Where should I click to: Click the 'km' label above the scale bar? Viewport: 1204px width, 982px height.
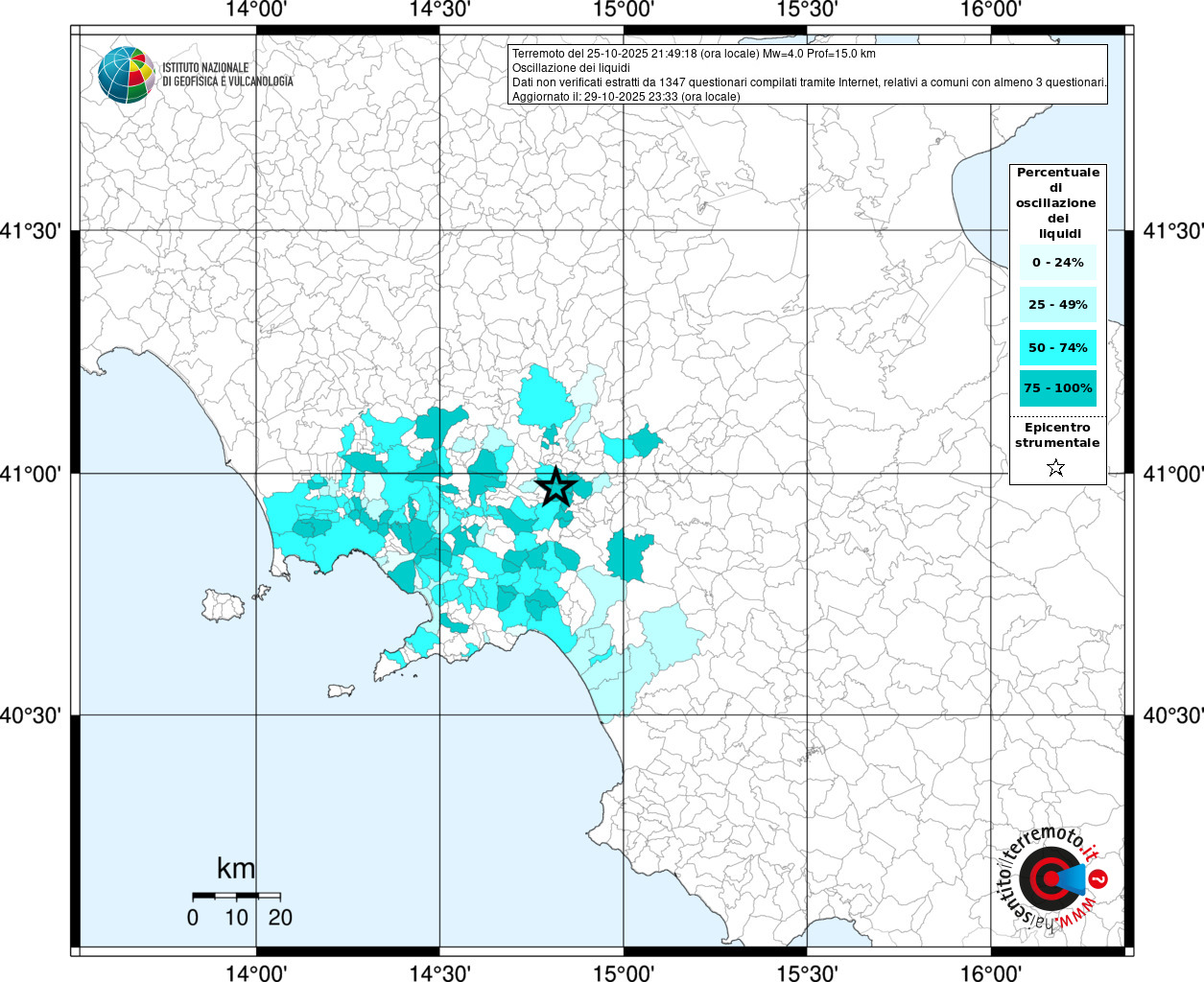[x=236, y=869]
